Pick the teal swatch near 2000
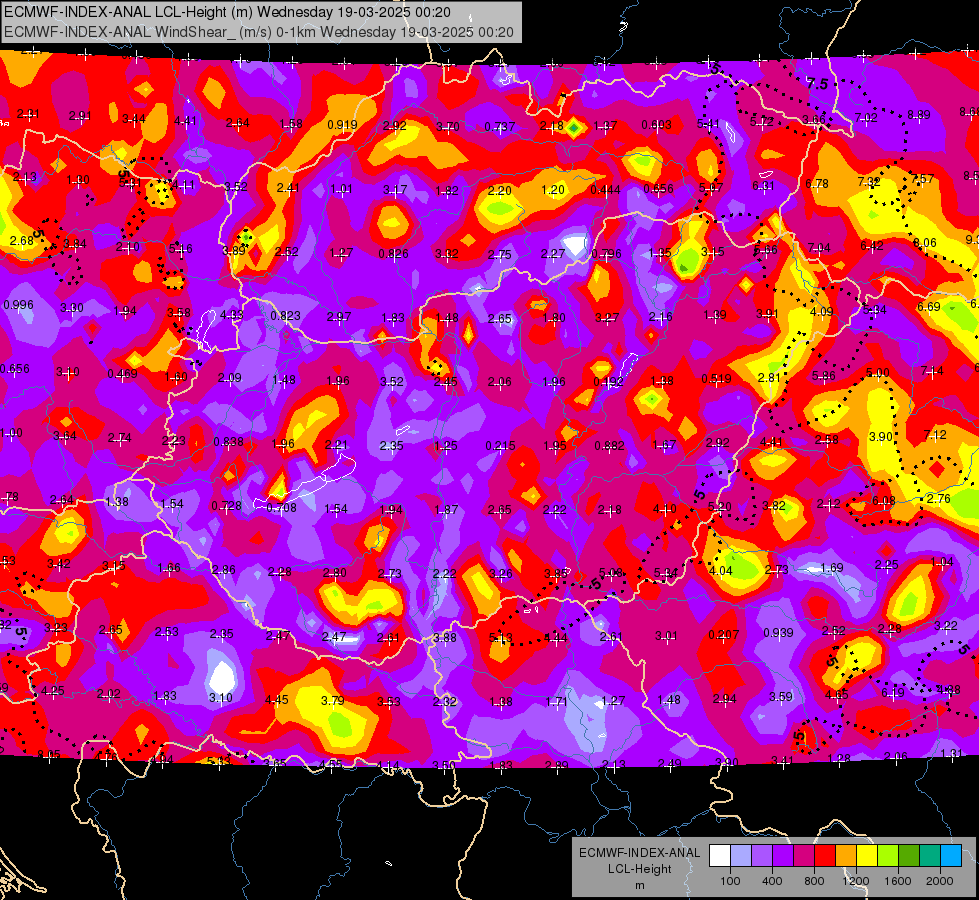The width and height of the screenshot is (979, 900). (930, 856)
